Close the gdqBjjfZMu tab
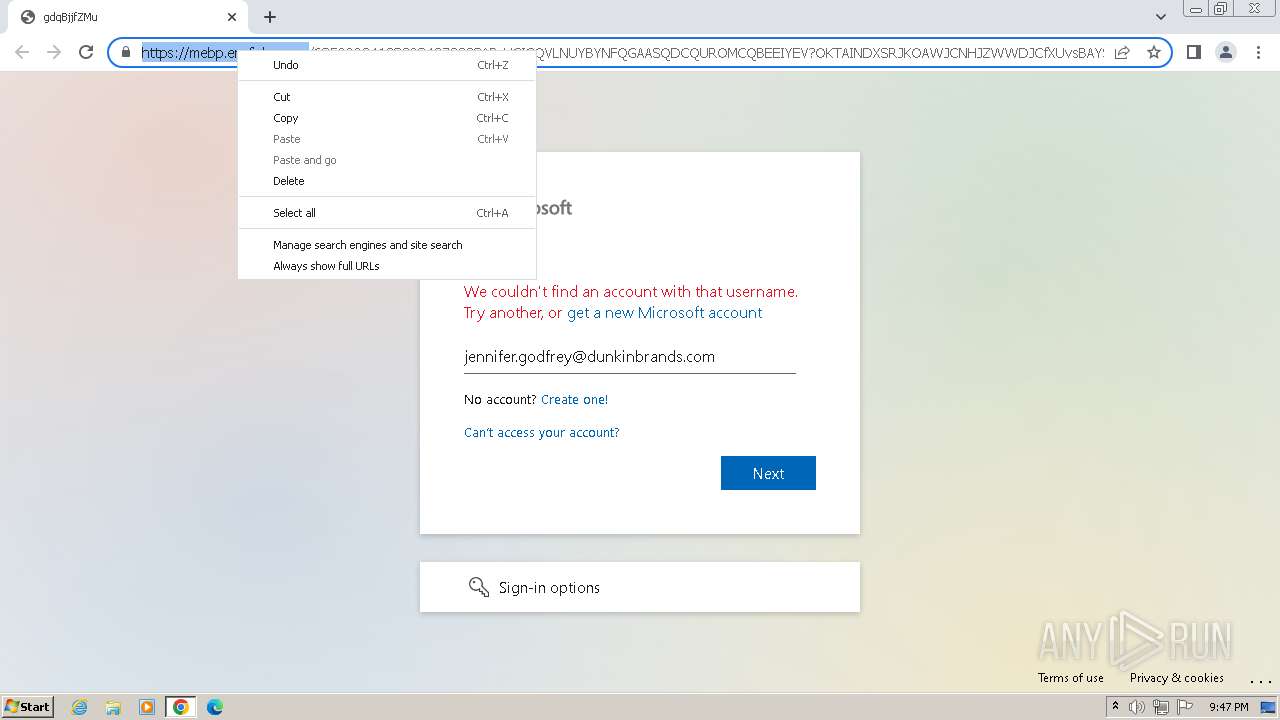This screenshot has width=1280, height=720. click(x=232, y=17)
